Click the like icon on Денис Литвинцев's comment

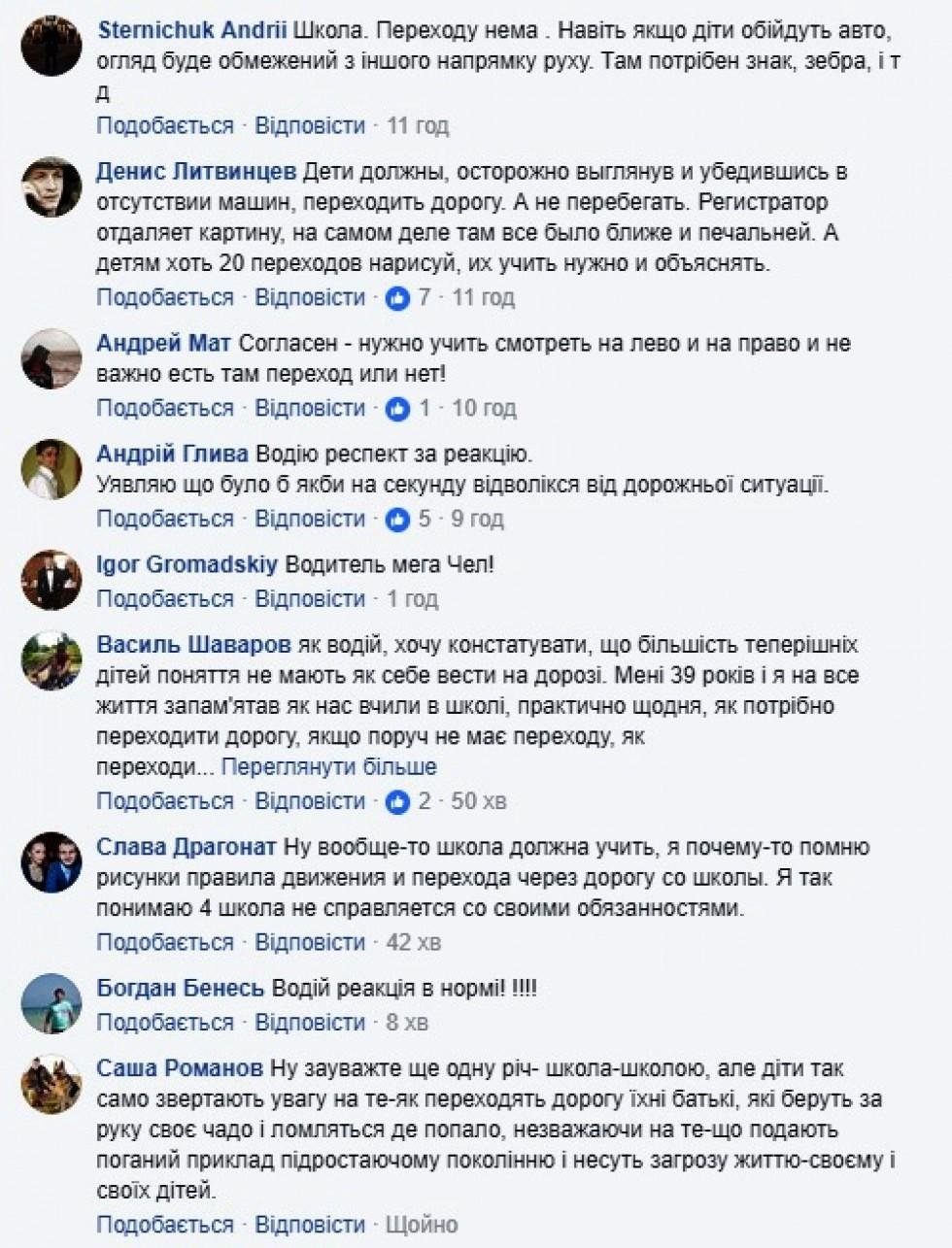pyautogui.click(x=397, y=298)
